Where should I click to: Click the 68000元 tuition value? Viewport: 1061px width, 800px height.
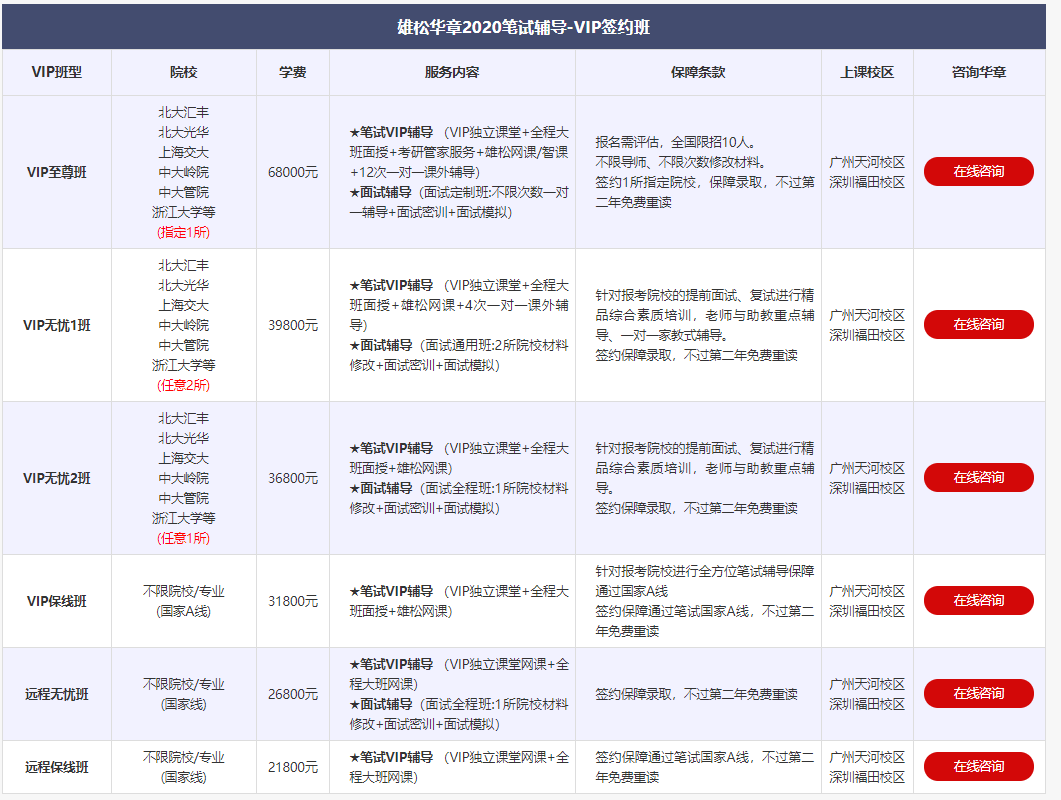point(293,172)
